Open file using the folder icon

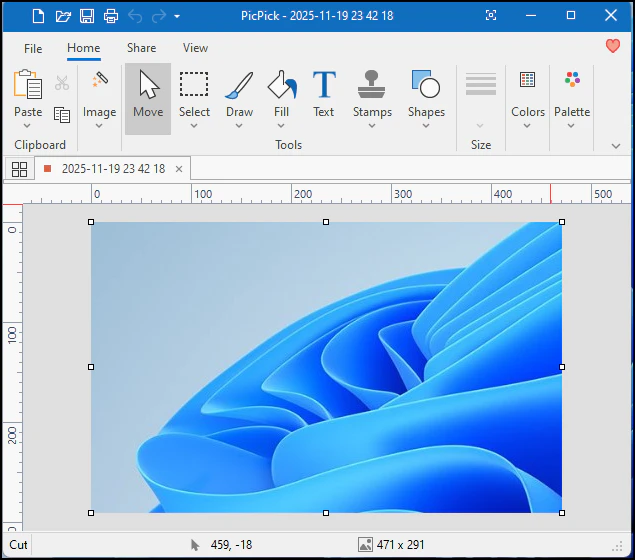pyautogui.click(x=63, y=16)
